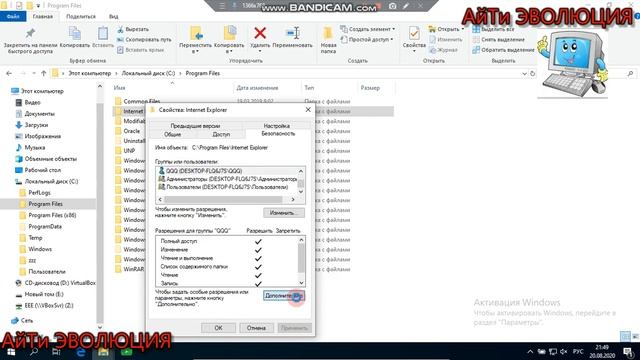Screen dimensions: 640x360
Task: Click the РУС language indicator
Action: pyautogui.click(x=578, y=351)
